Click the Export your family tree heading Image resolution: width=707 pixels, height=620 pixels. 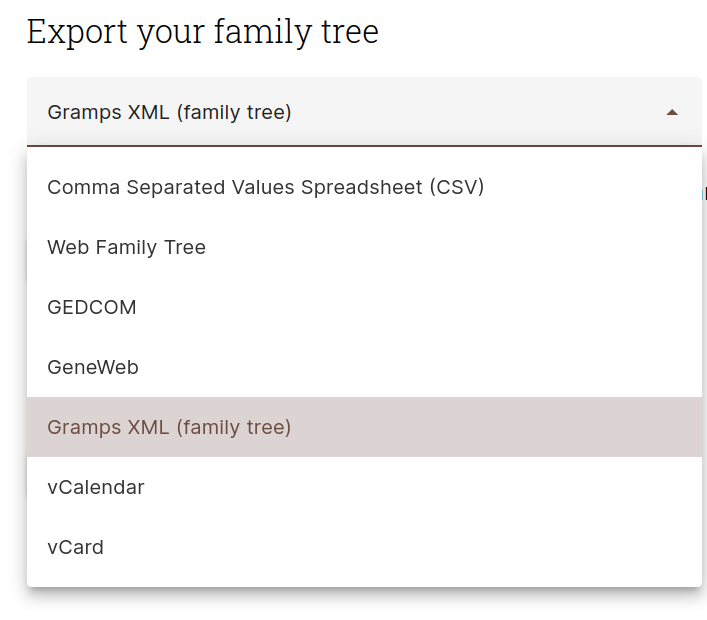click(x=203, y=32)
